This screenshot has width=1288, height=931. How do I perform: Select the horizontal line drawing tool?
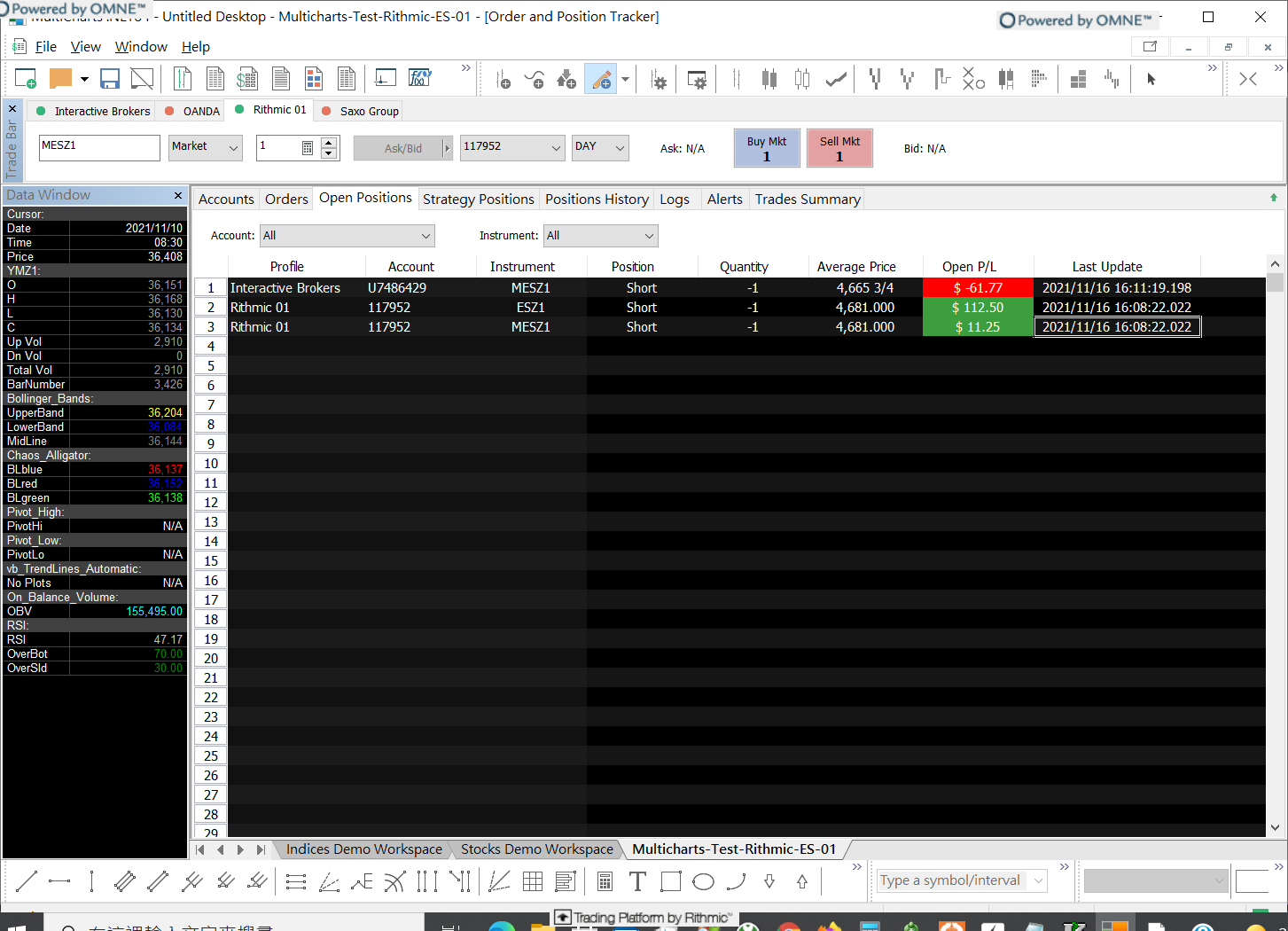pos(59,881)
